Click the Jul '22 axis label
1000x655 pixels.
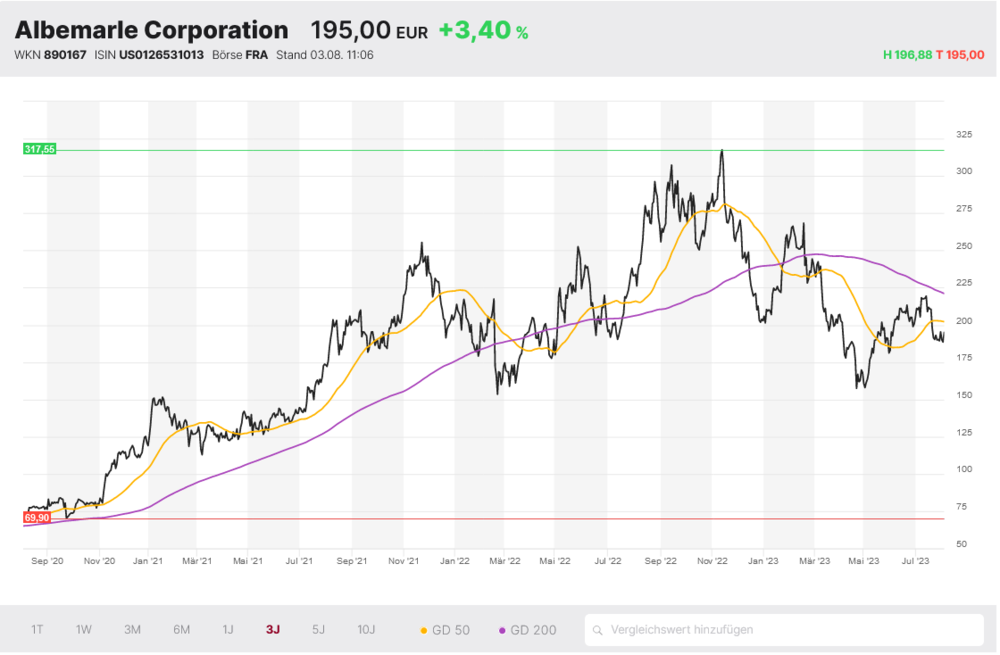point(608,561)
